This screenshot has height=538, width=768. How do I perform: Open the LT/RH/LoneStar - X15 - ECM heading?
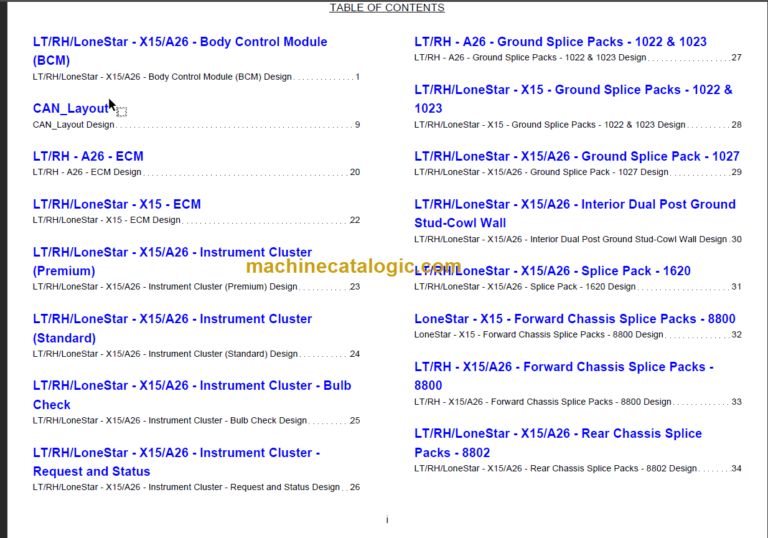pos(117,204)
